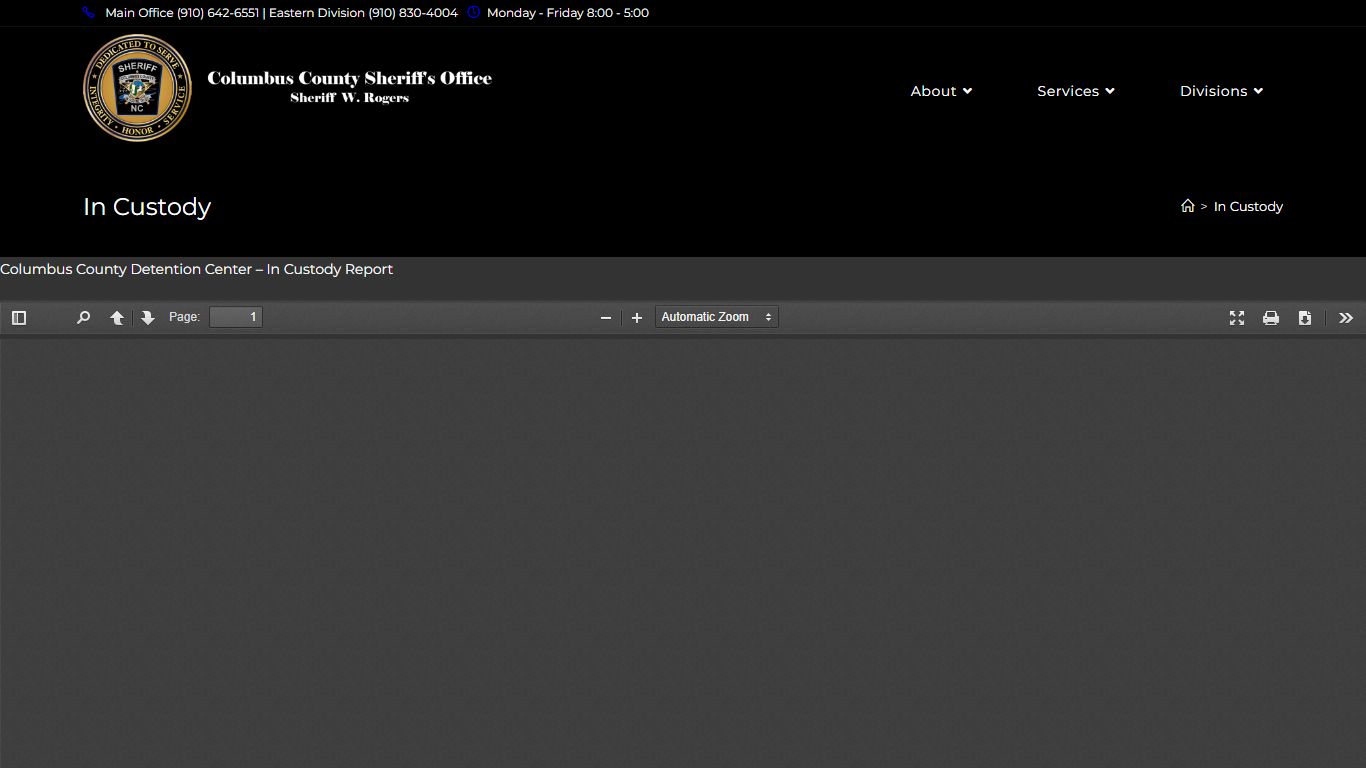Open the PDF viewer tools menu
The image size is (1366, 768).
(1346, 317)
